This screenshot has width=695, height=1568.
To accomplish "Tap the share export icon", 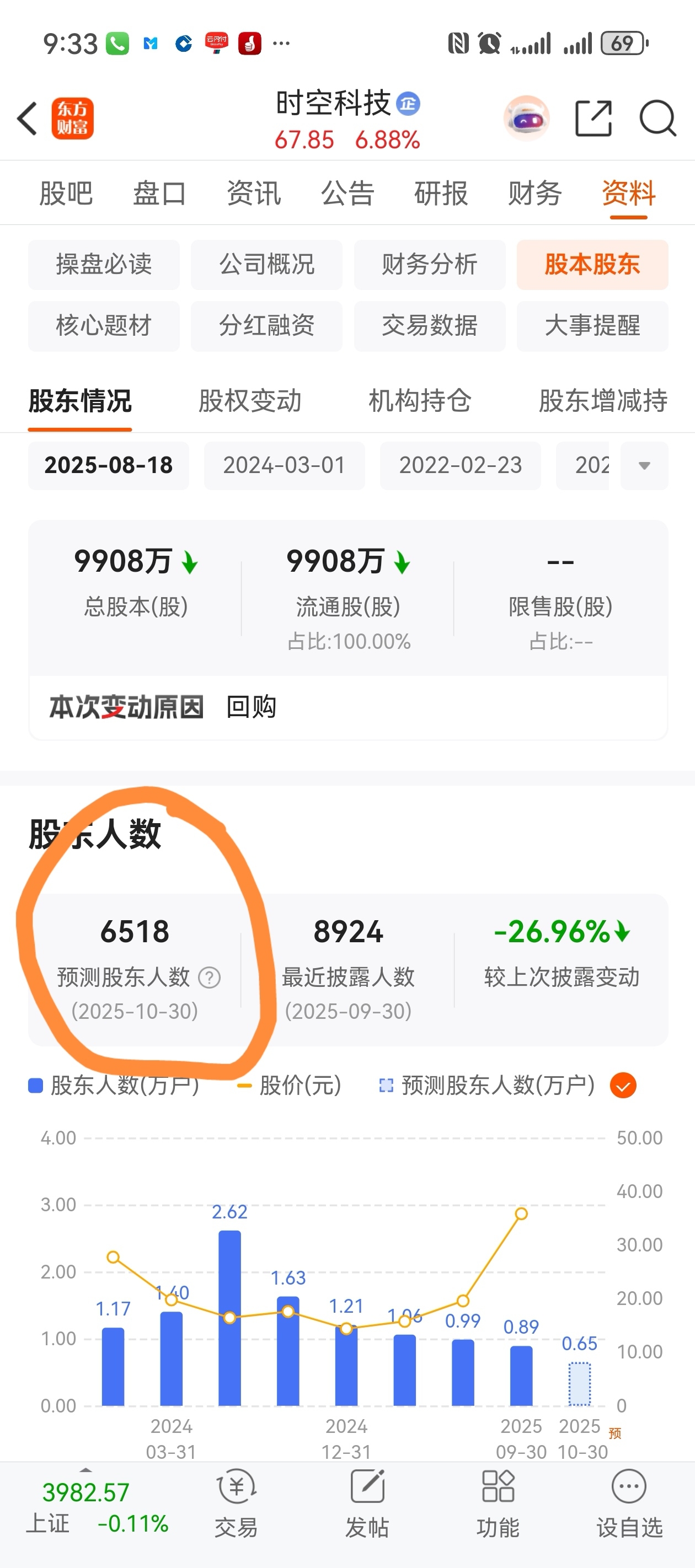I will click(594, 118).
